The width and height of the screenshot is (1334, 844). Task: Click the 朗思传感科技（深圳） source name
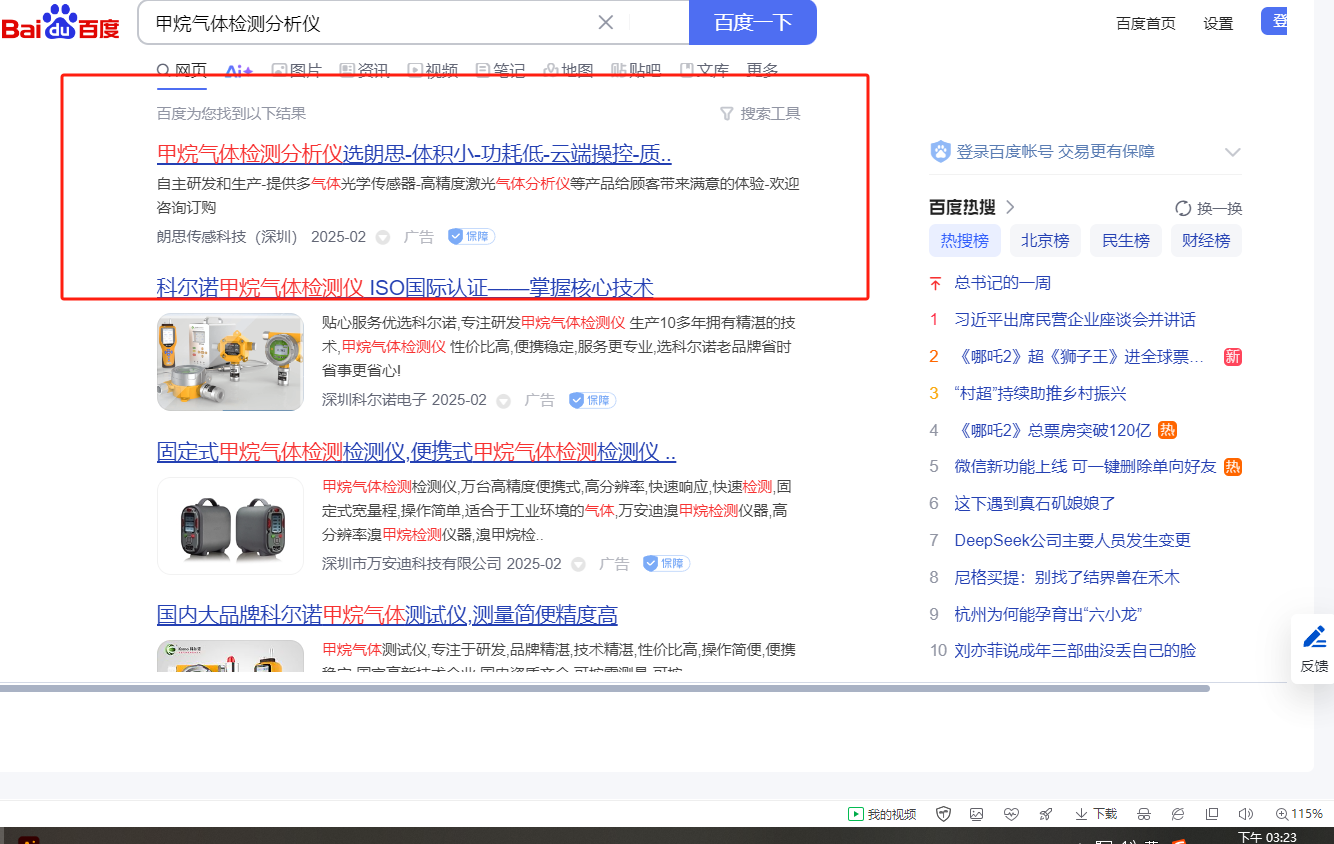227,237
